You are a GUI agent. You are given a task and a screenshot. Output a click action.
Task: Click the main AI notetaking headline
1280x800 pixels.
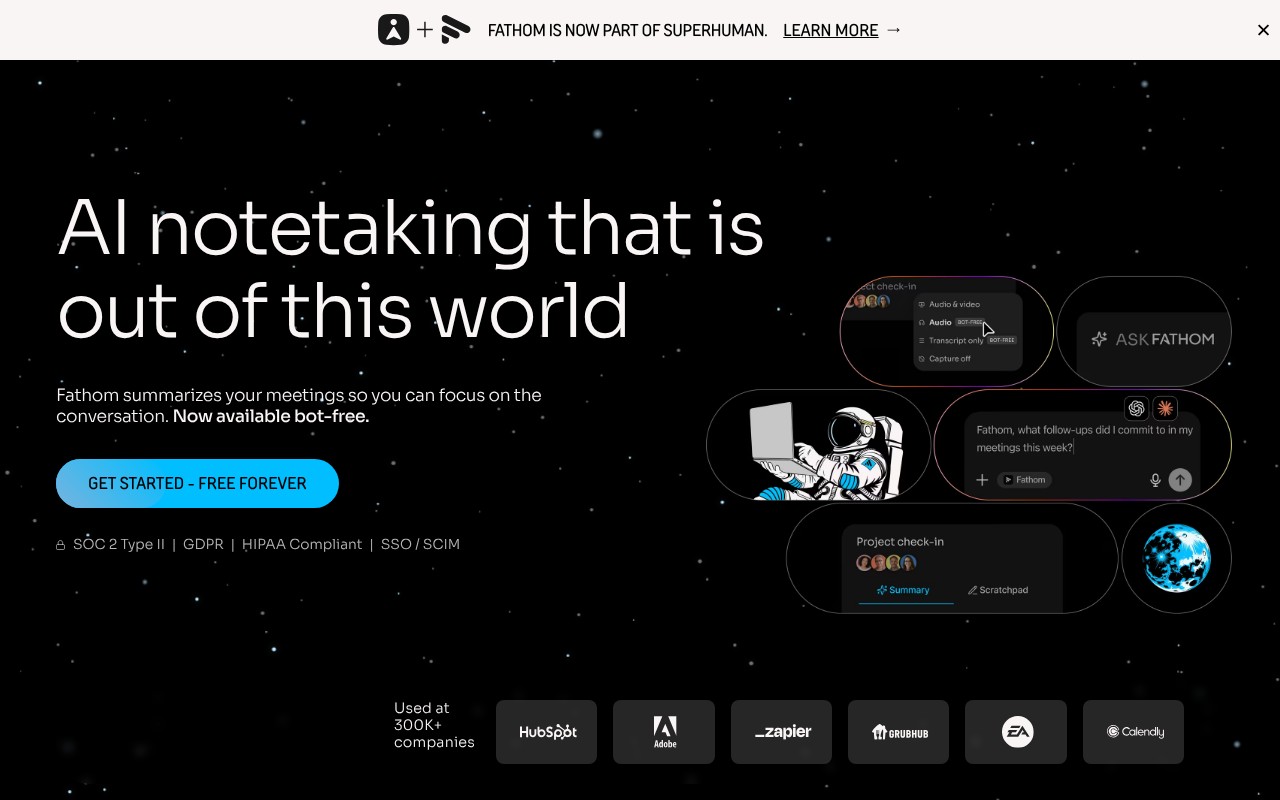[x=410, y=268]
